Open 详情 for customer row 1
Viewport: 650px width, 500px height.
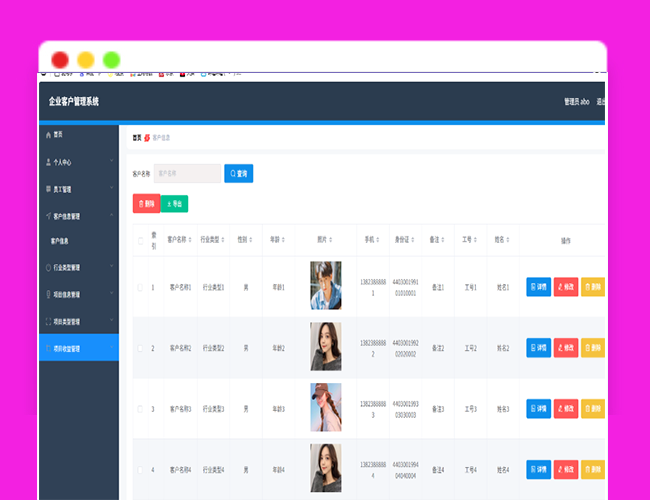(x=538, y=287)
